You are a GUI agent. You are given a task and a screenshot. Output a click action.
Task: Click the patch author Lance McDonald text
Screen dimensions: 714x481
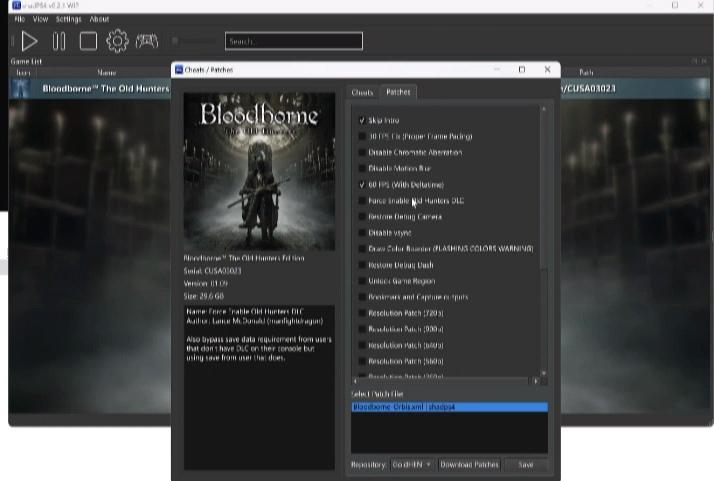pos(255,321)
